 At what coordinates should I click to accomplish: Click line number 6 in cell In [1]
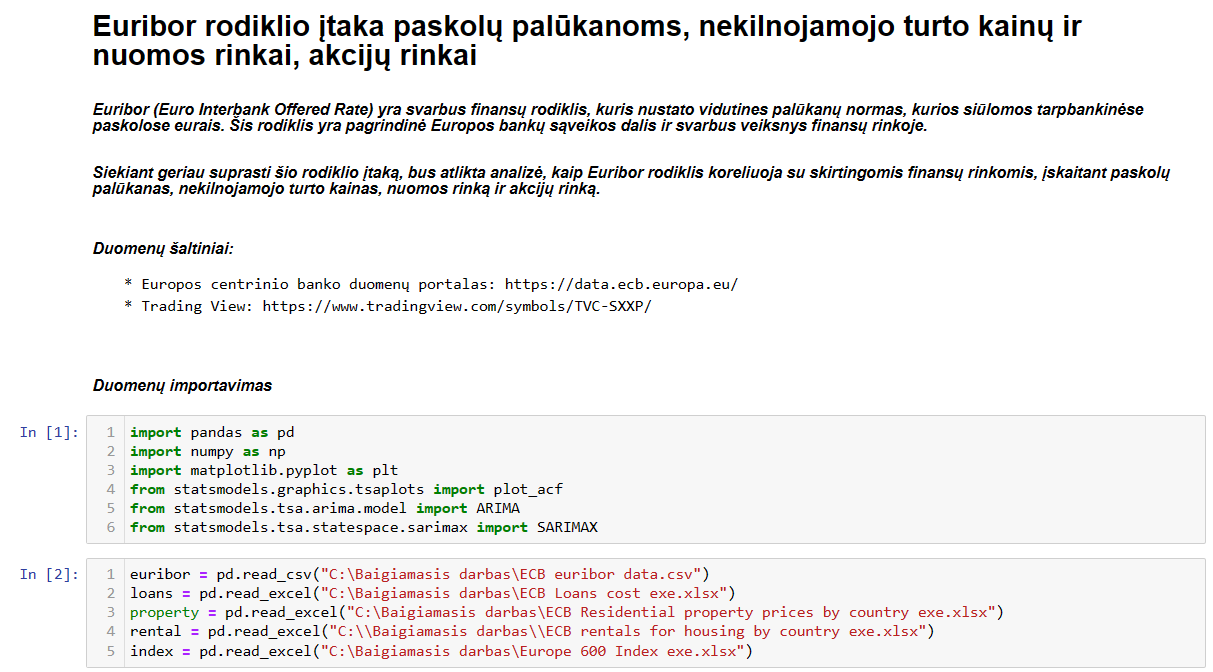[x=111, y=527]
